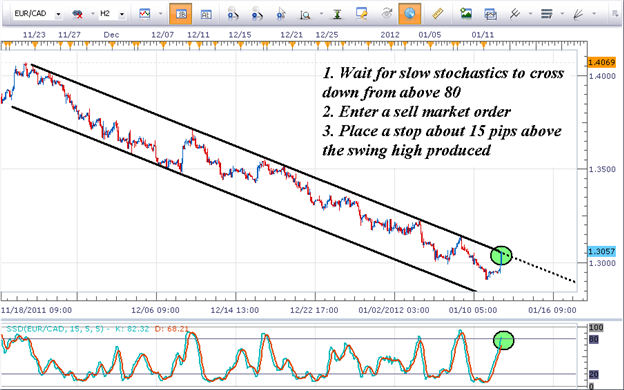Image resolution: width=624 pixels, height=390 pixels.
Task: Click the zoom out magnifier icon
Action: pos(257,14)
